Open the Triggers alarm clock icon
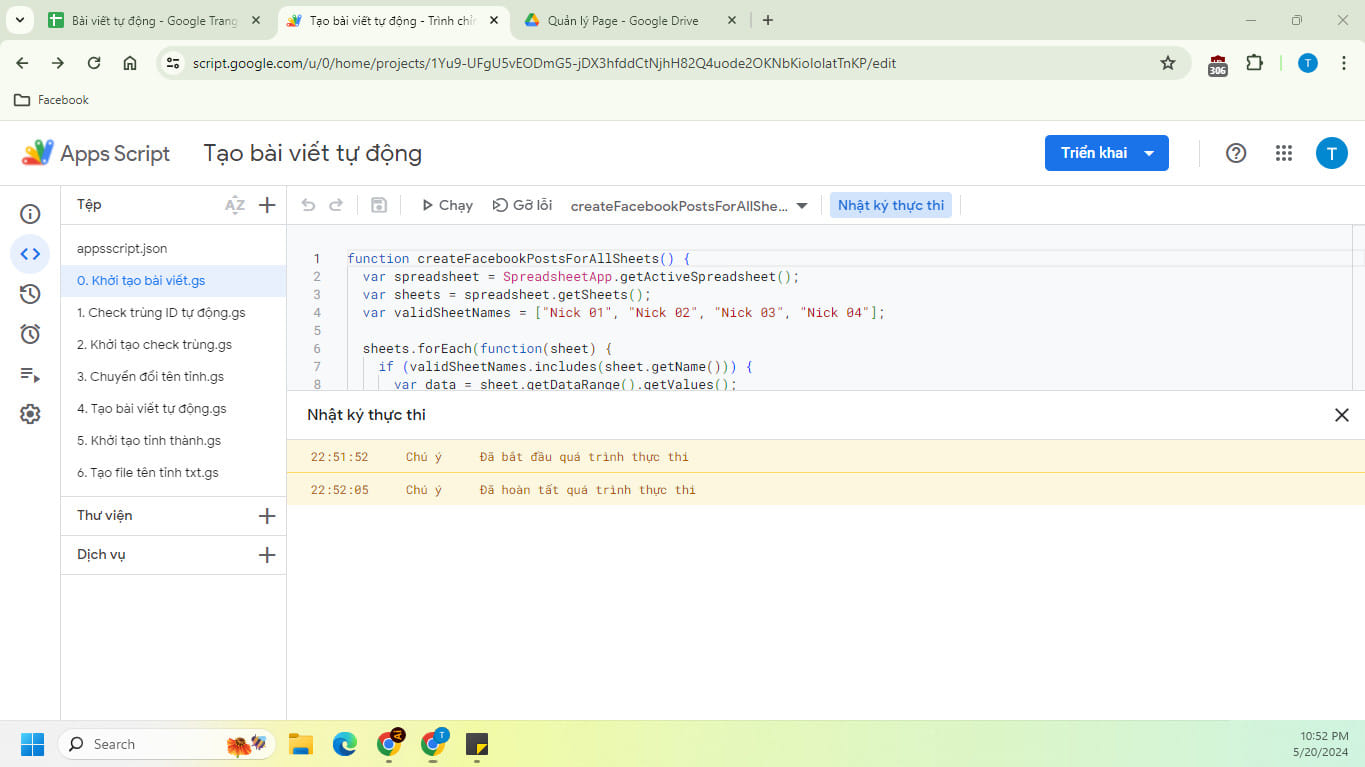Viewport: 1365px width, 767px height. click(x=30, y=334)
